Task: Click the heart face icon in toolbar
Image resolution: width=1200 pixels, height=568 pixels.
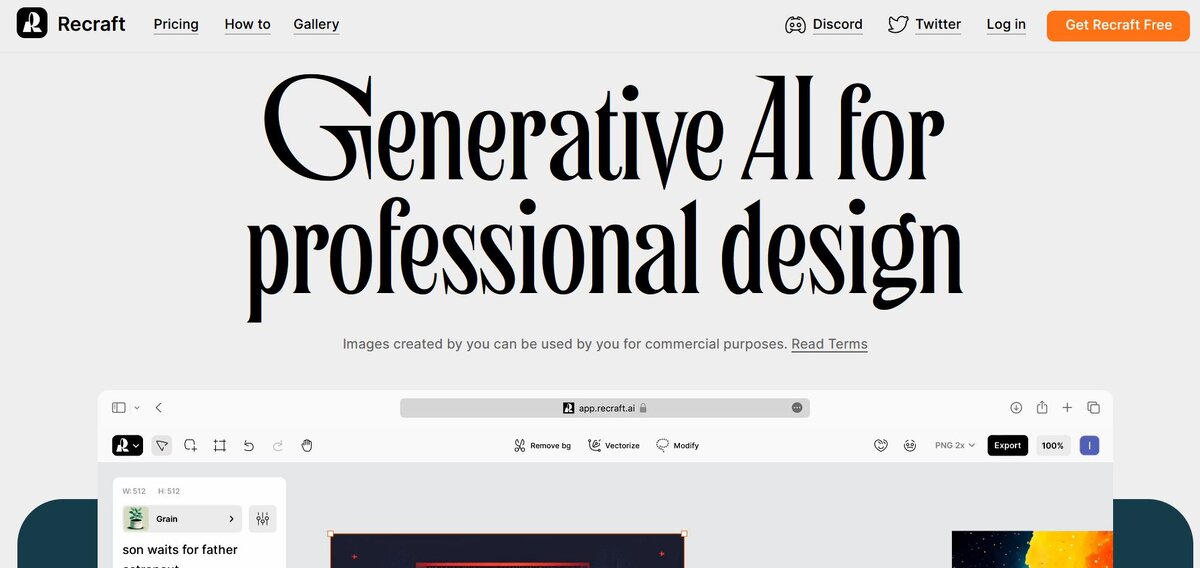Action: [x=881, y=445]
